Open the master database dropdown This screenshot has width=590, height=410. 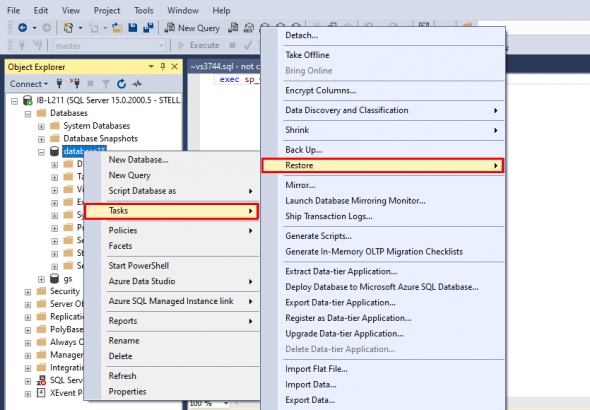tap(161, 46)
